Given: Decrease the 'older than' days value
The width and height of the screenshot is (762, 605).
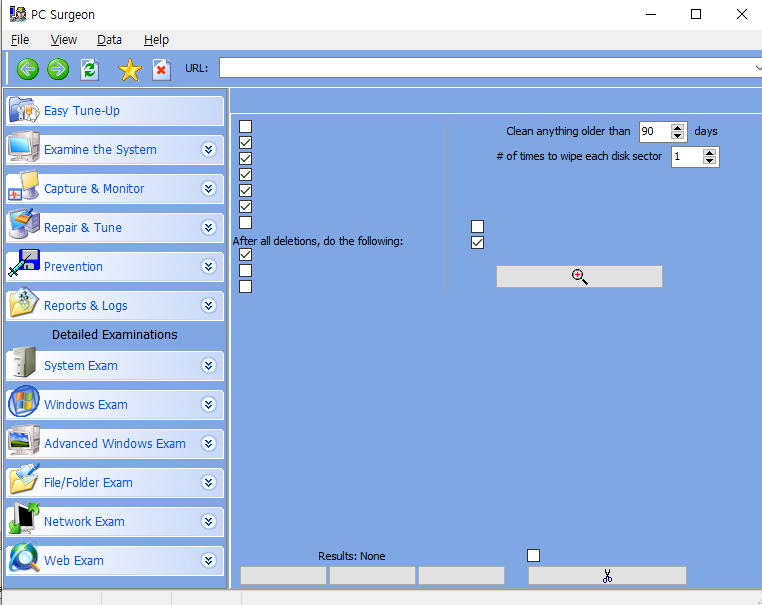Looking at the screenshot, I should pyautogui.click(x=677, y=136).
